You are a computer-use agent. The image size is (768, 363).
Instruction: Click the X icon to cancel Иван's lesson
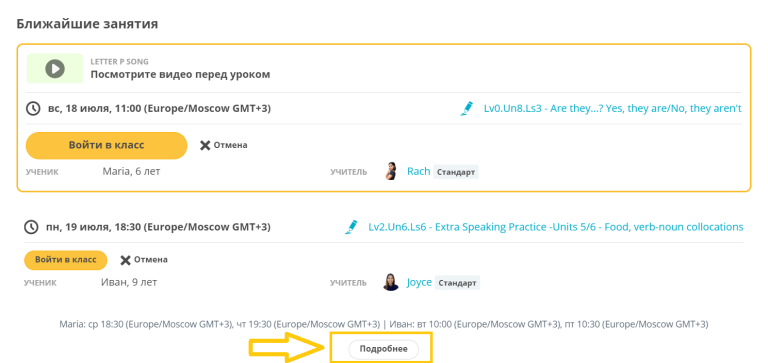point(125,260)
